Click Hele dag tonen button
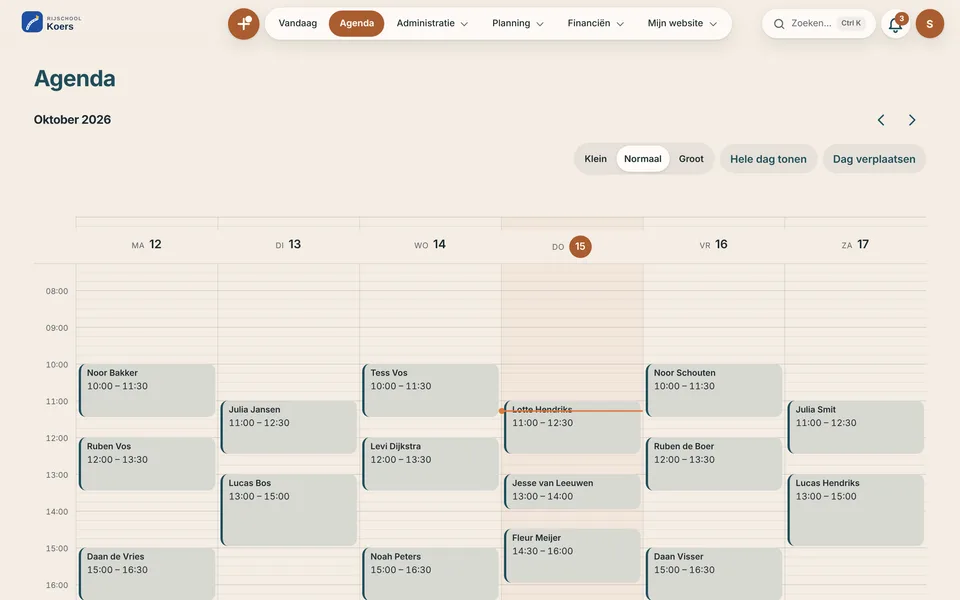 point(768,159)
